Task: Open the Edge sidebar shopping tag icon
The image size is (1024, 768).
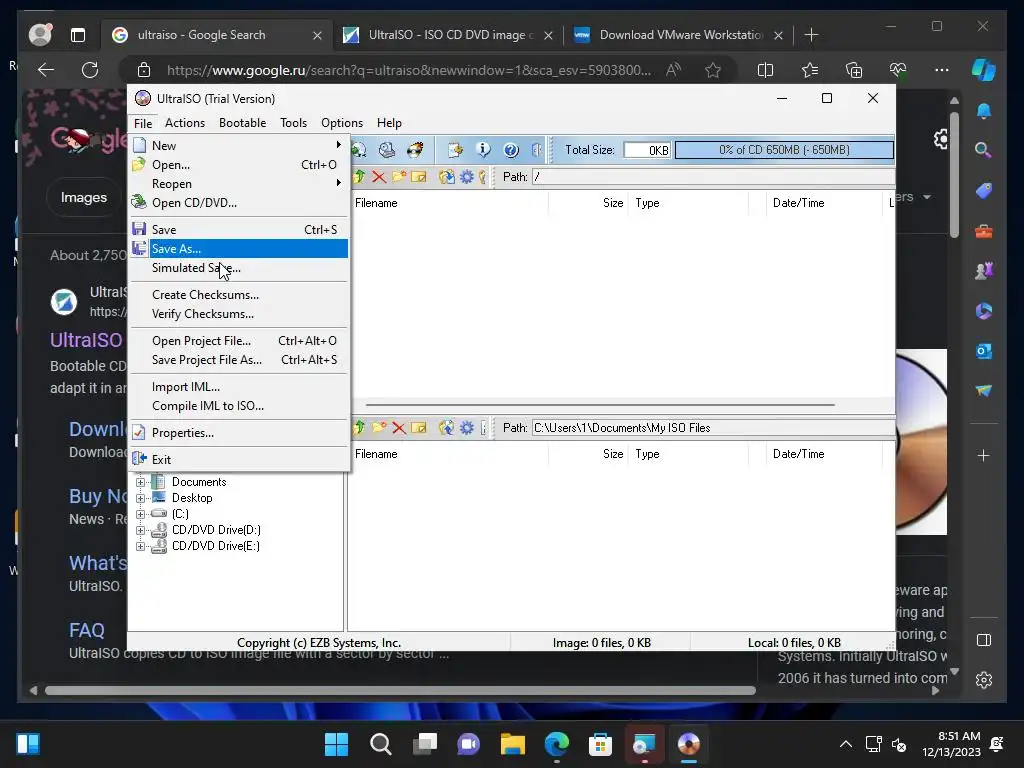Action: [984, 191]
